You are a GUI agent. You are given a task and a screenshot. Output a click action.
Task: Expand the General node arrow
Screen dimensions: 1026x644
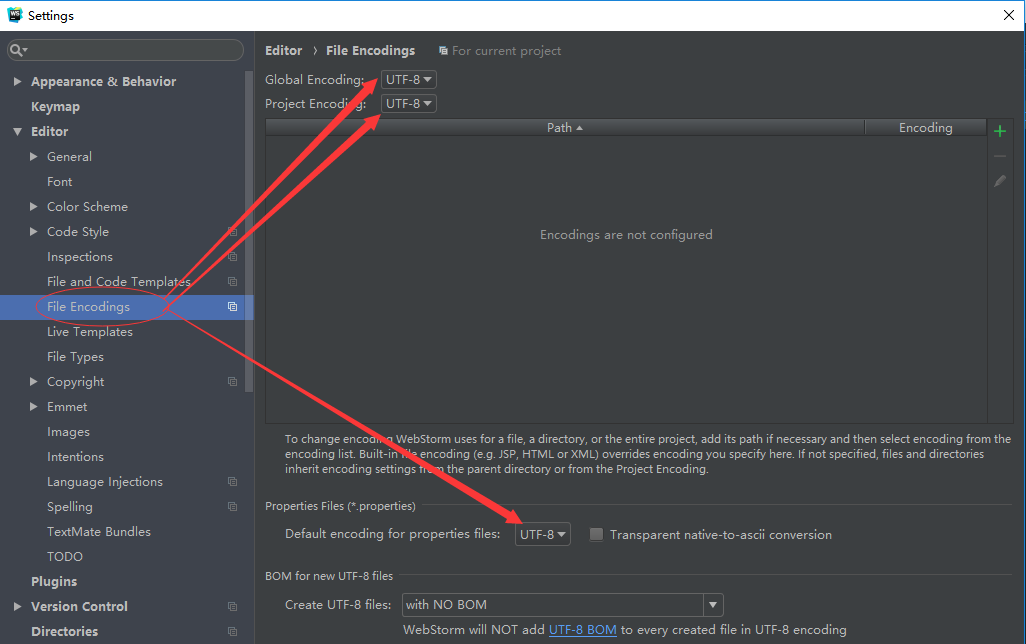pyautogui.click(x=33, y=156)
